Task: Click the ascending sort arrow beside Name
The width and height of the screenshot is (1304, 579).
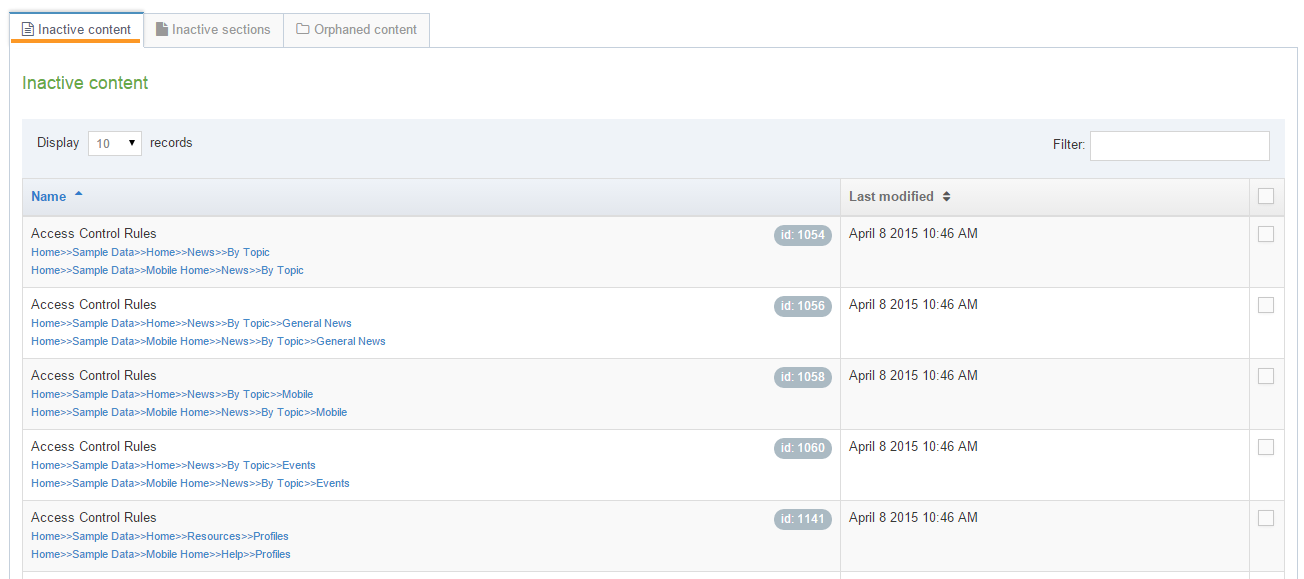Action: coord(79,195)
